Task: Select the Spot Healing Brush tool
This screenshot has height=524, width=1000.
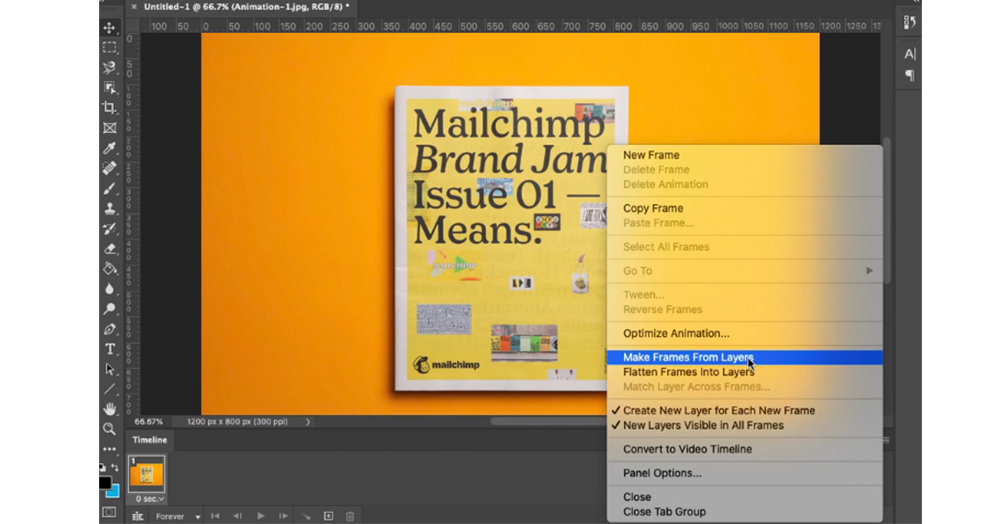Action: point(110,168)
